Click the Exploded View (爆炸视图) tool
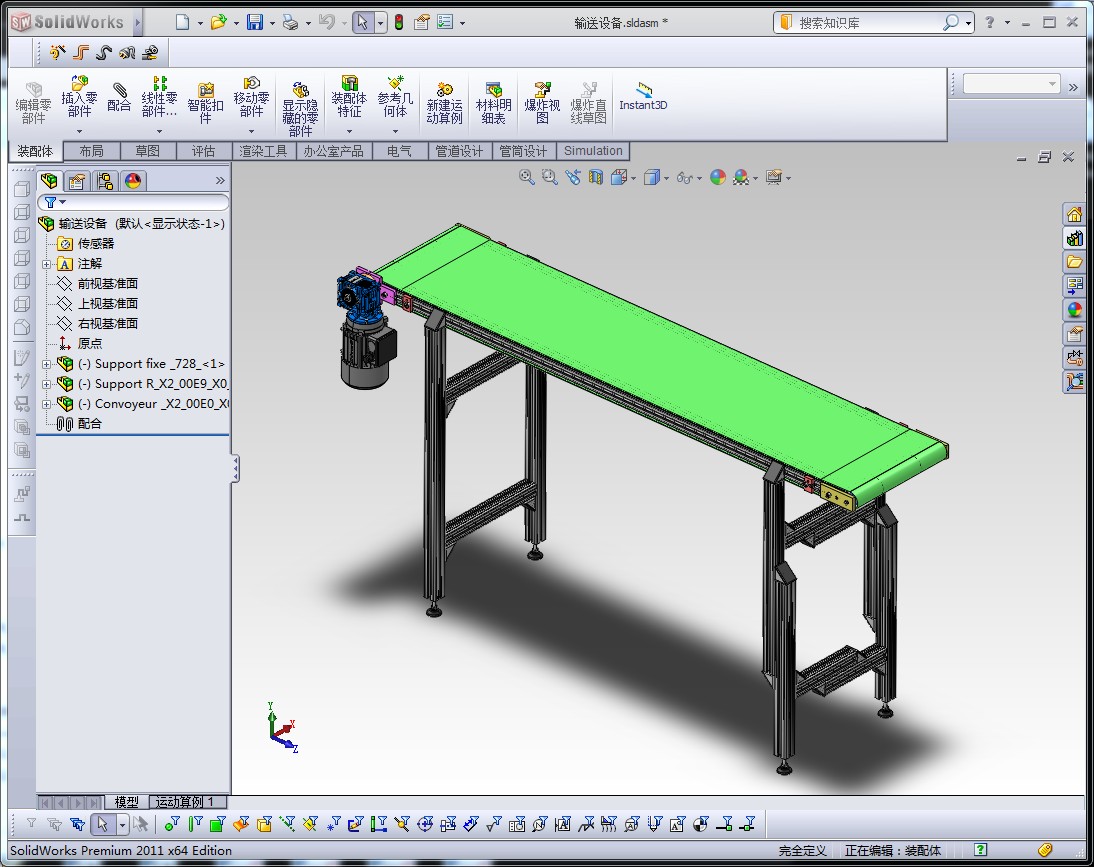This screenshot has width=1094, height=867. (542, 103)
